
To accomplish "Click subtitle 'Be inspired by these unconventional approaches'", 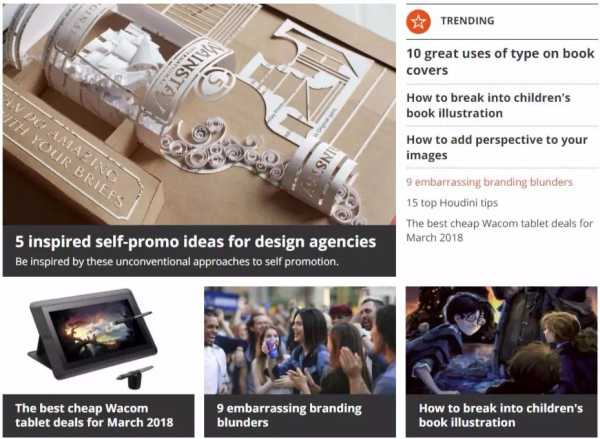I will 177,262.
